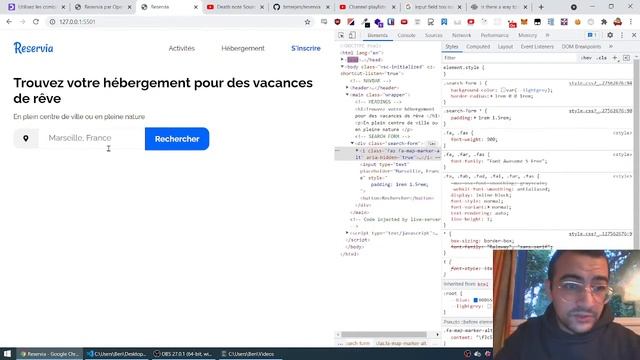Open the DOM Breakpoints tab

[x=581, y=47]
